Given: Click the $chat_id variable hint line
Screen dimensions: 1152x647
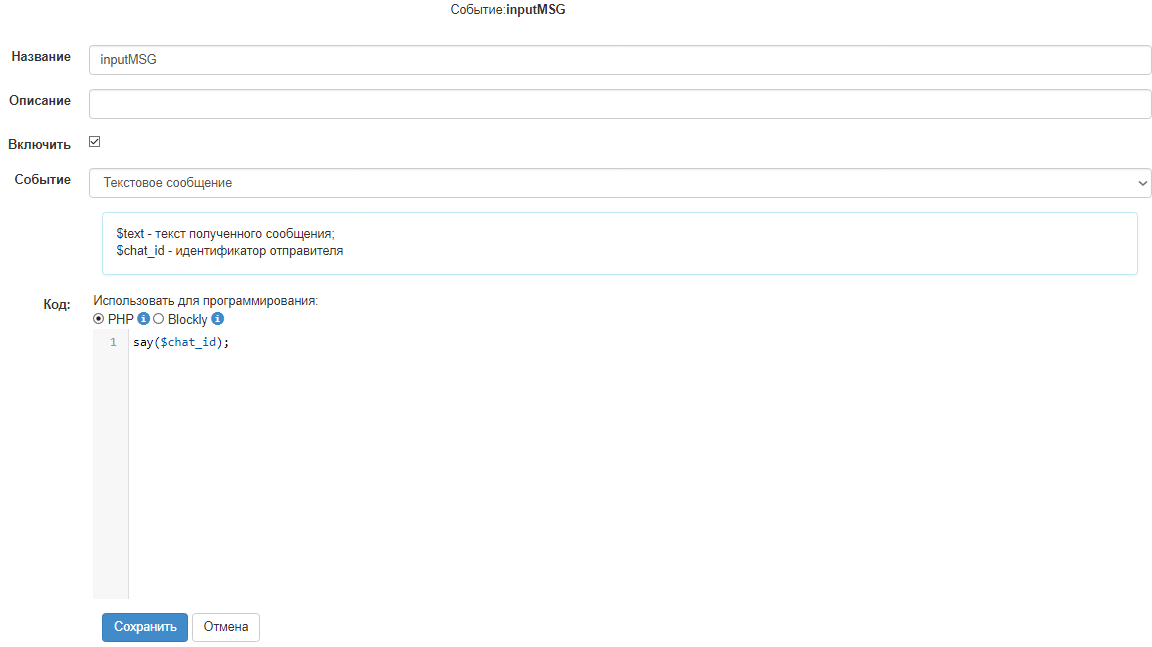Looking at the screenshot, I should click(x=229, y=251).
